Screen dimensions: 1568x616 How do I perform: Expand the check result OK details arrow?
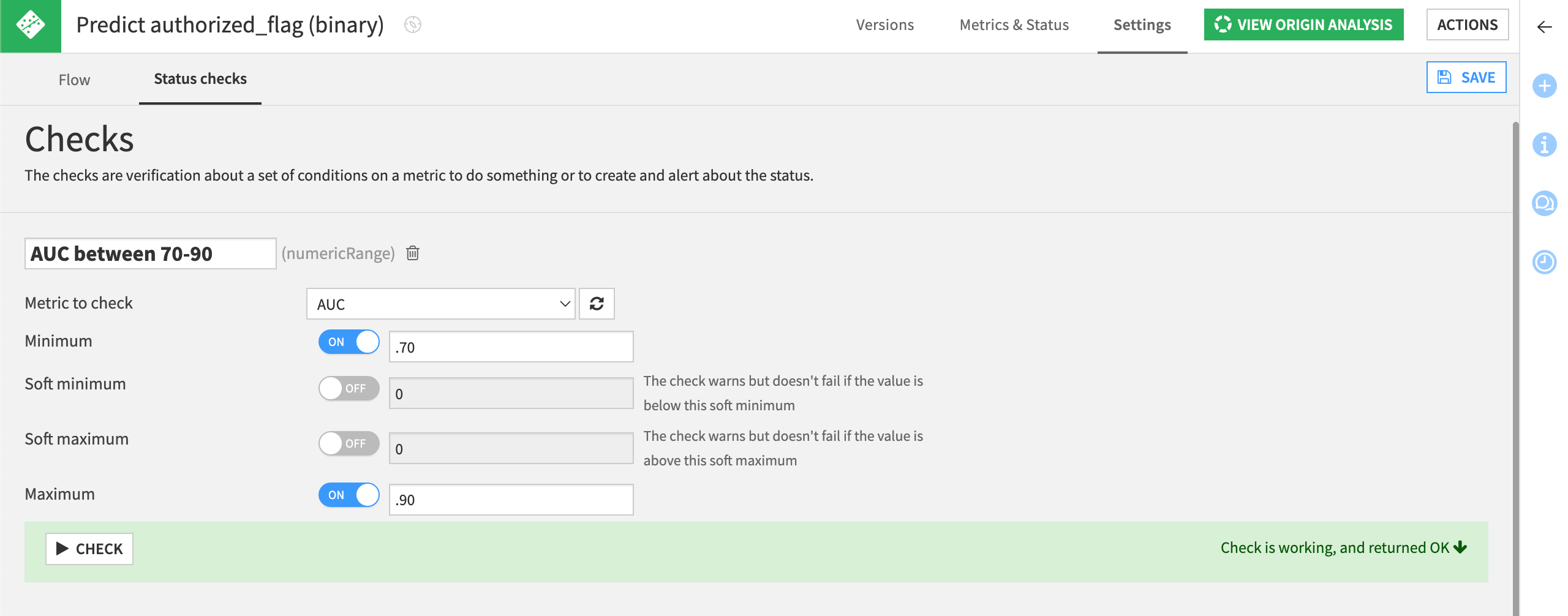[x=1461, y=547]
